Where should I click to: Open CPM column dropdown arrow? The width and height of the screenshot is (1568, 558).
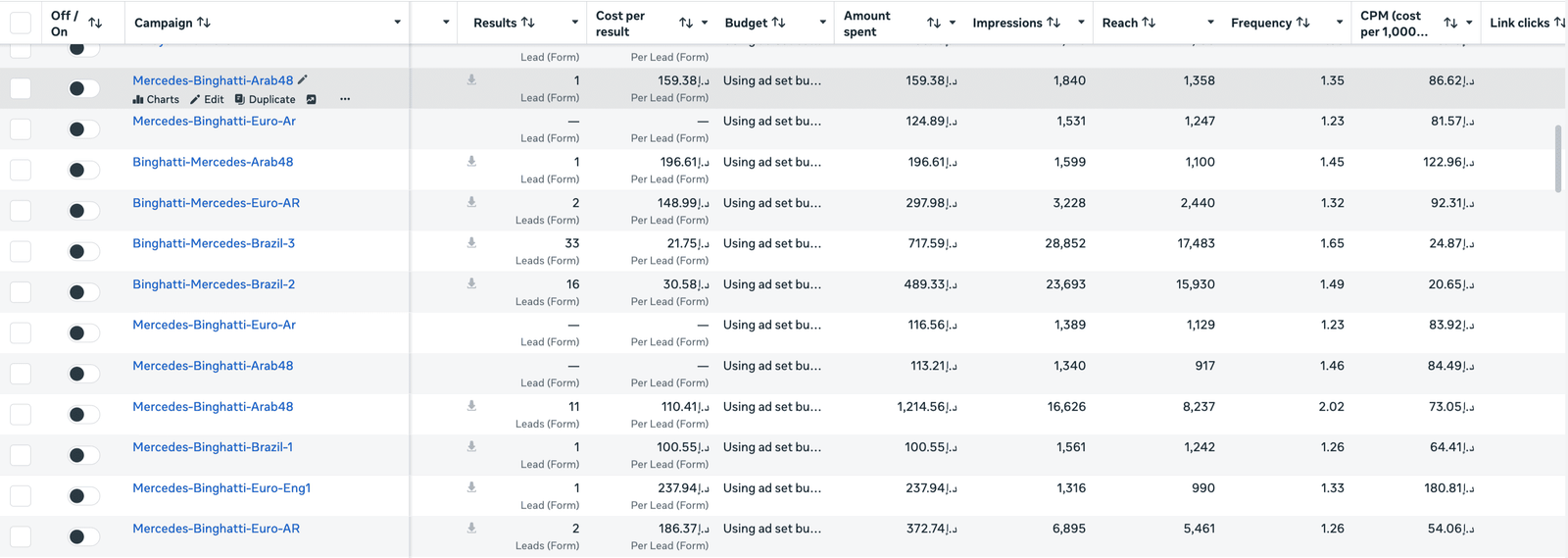1469,23
